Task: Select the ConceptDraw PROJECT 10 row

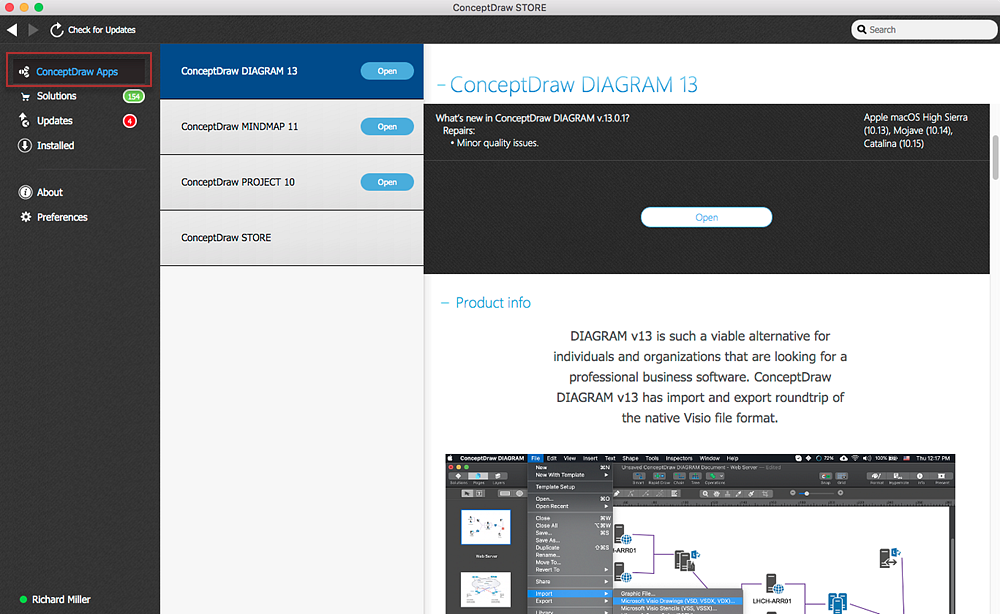Action: tap(291, 182)
